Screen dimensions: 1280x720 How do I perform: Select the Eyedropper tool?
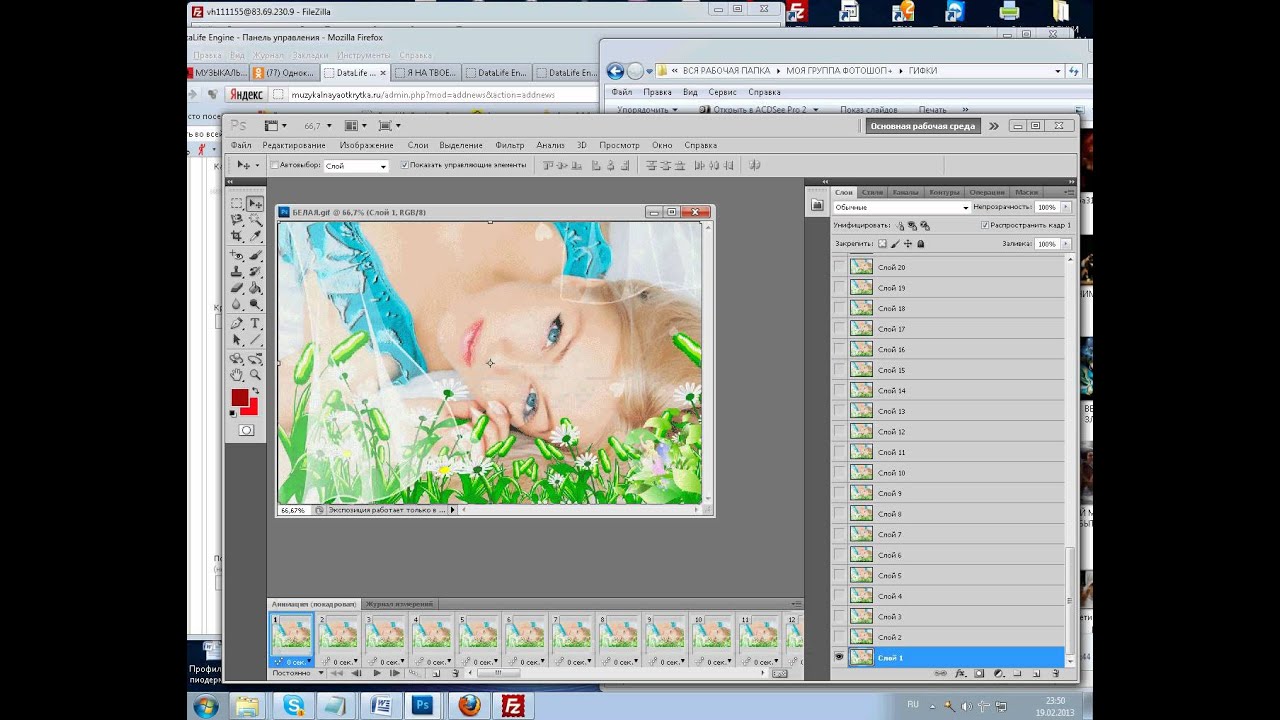click(x=255, y=235)
